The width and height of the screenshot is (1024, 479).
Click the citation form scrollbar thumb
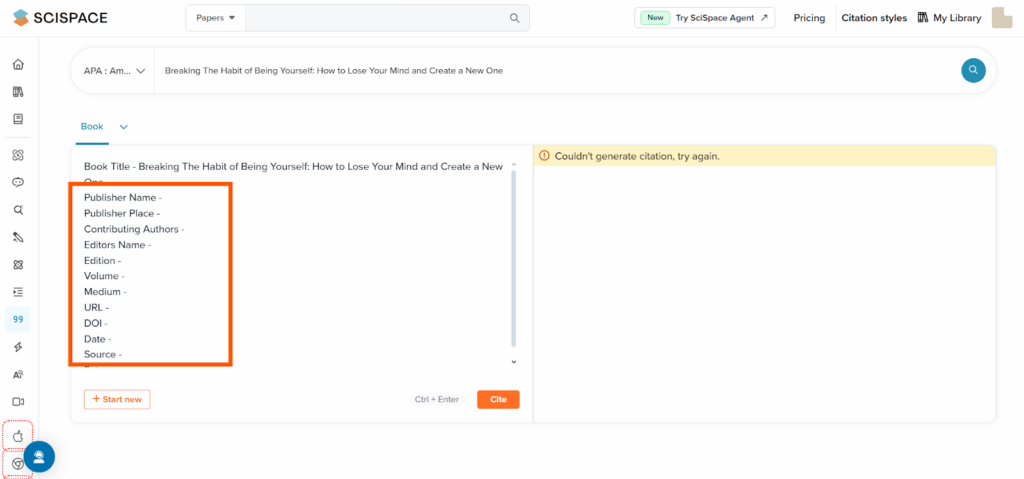click(x=513, y=258)
